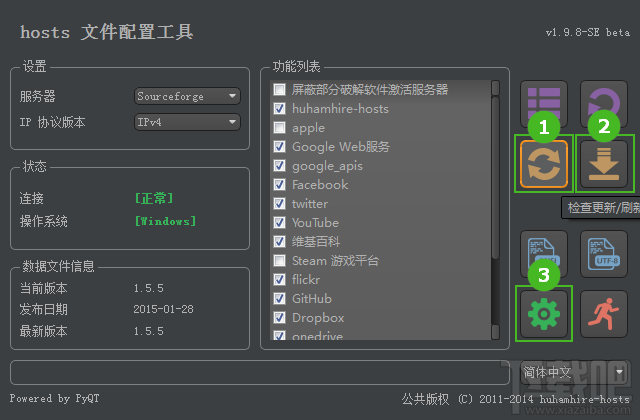Toggle the YouTube checkbox
Image resolution: width=640 pixels, height=420 pixels.
coord(279,223)
